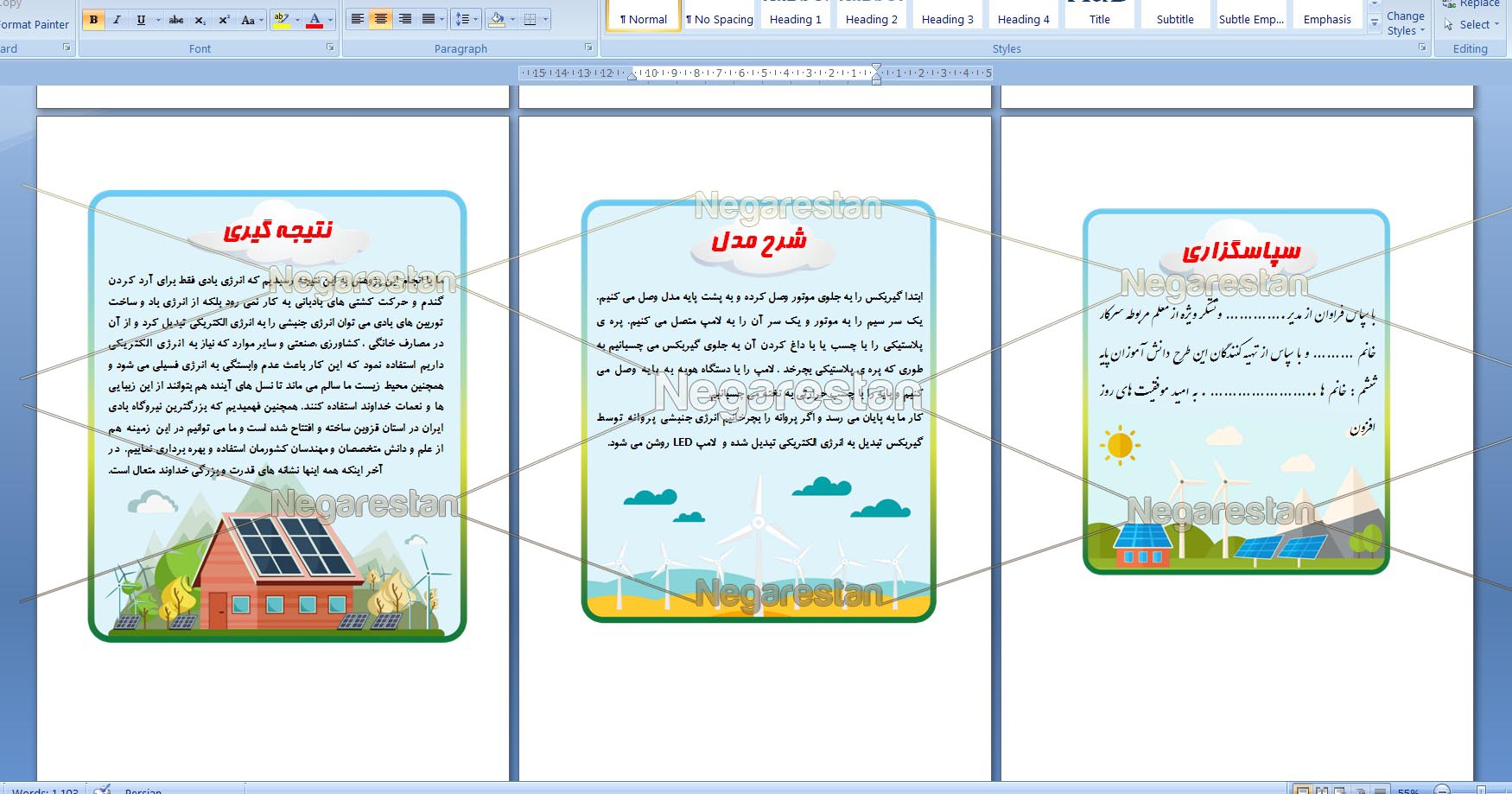
Task: Apply the red font color
Action: [314, 19]
